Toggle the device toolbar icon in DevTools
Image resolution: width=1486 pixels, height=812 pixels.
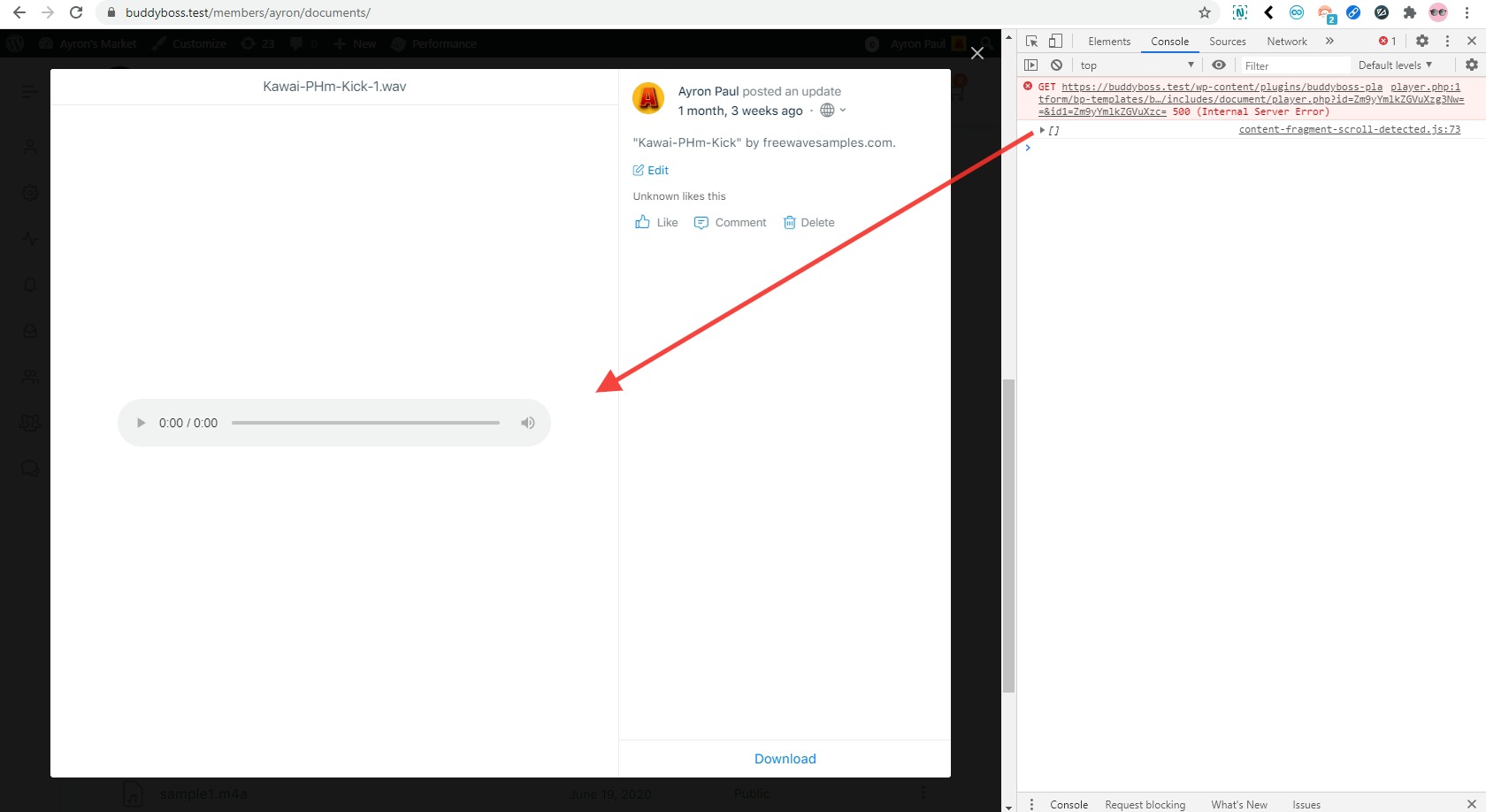click(x=1054, y=41)
